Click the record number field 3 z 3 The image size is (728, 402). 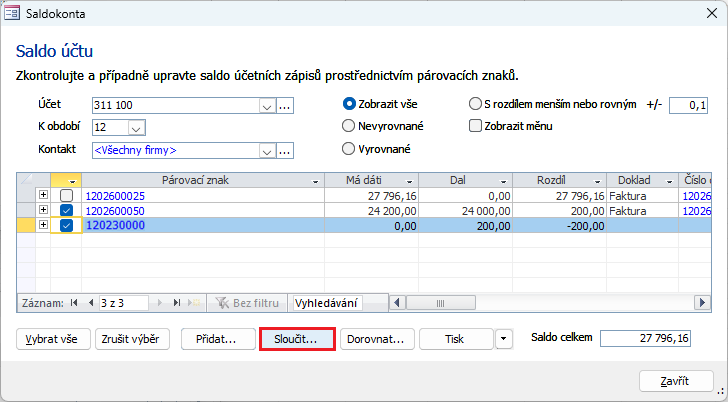tap(124, 303)
